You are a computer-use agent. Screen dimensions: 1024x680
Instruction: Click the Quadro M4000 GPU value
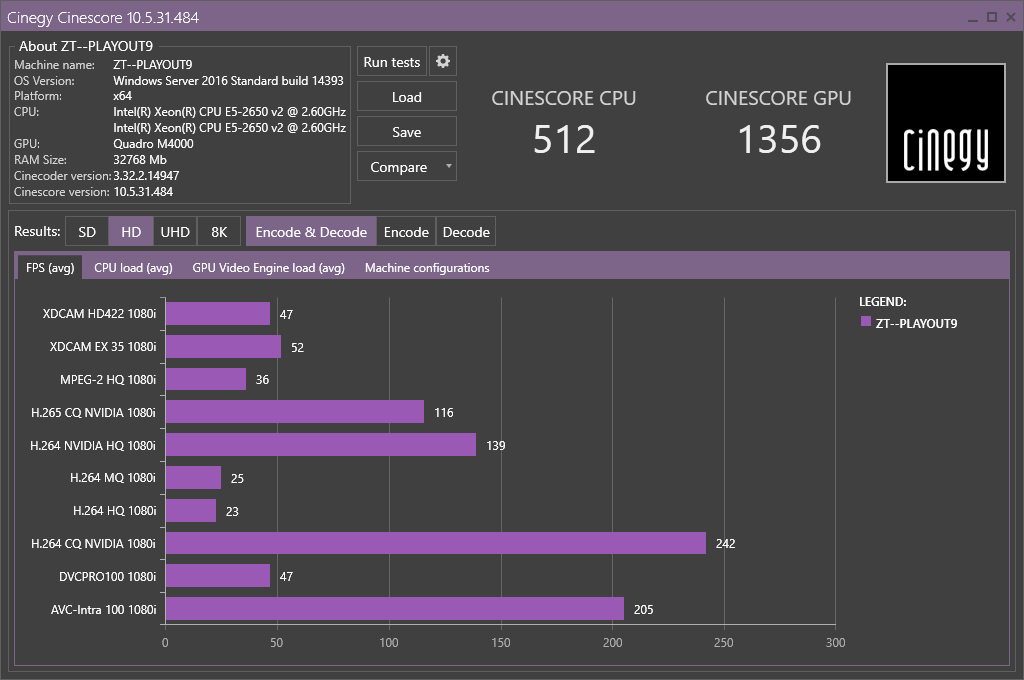(x=153, y=144)
